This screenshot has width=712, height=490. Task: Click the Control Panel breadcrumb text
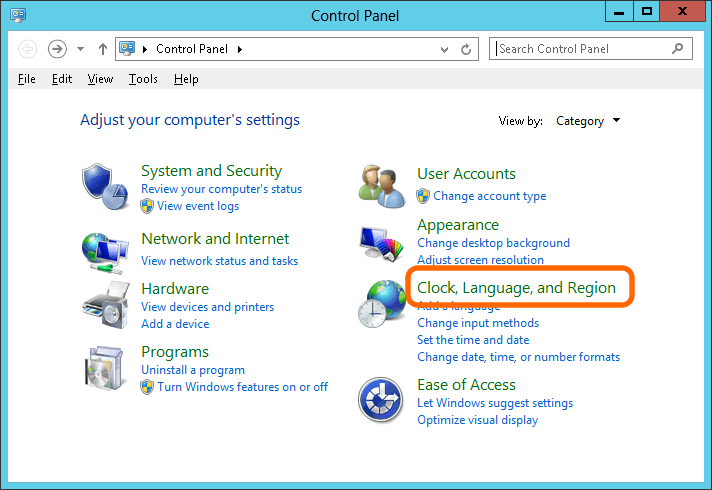pyautogui.click(x=192, y=49)
